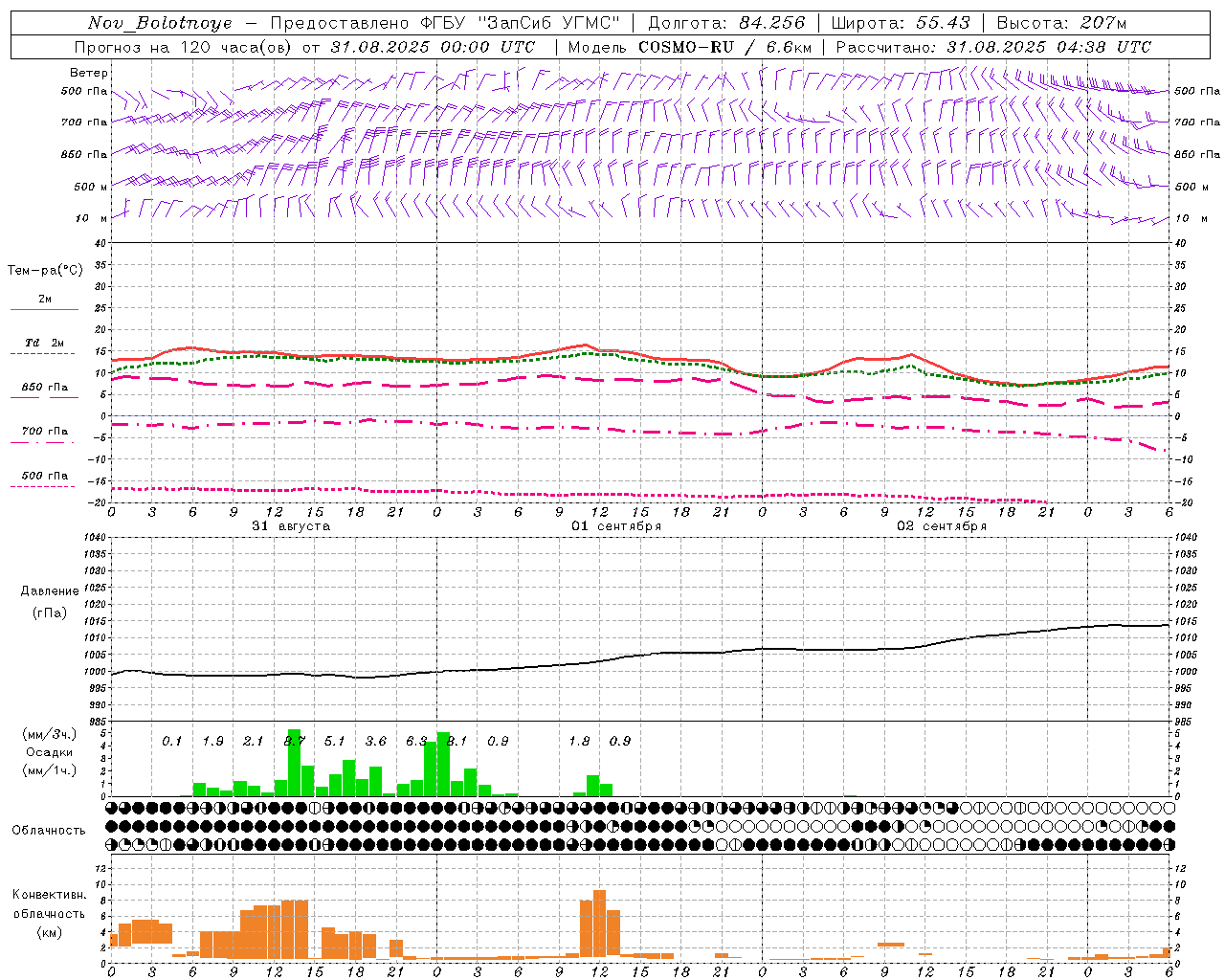This screenshot has height=980, width=1225.
Task: Click the 985 pressure value on left axis
Action: coord(96,722)
